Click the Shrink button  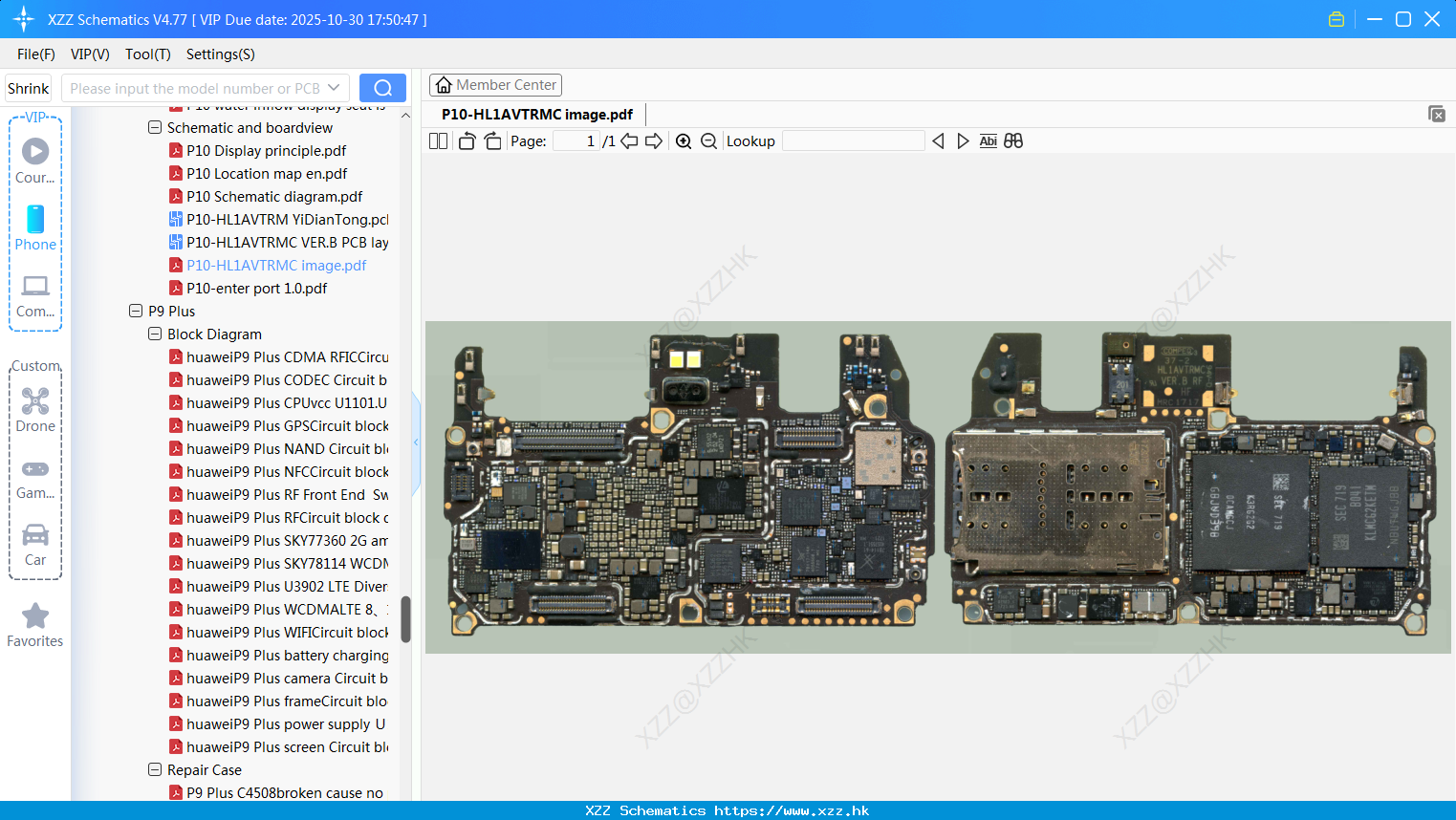28,87
